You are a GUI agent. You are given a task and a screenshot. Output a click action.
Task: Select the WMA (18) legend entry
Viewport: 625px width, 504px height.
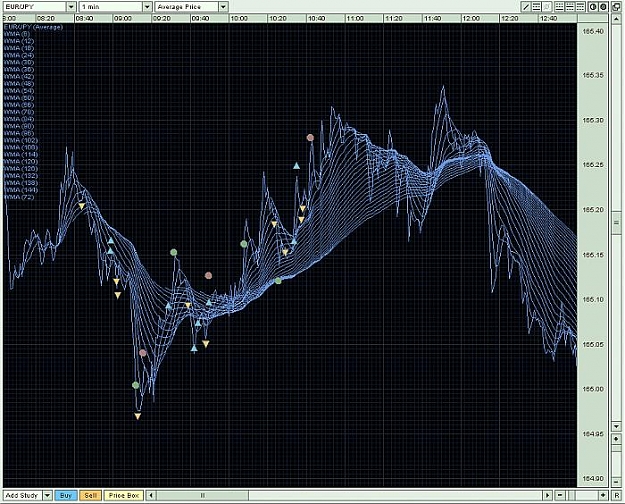pyautogui.click(x=19, y=48)
